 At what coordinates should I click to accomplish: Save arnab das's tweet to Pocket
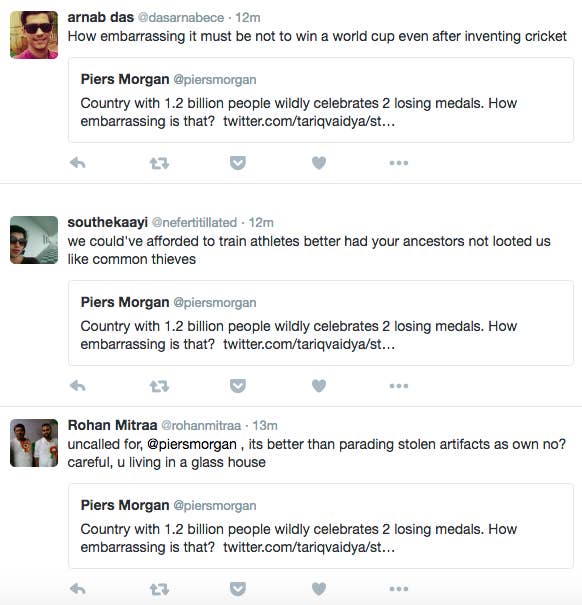point(238,163)
